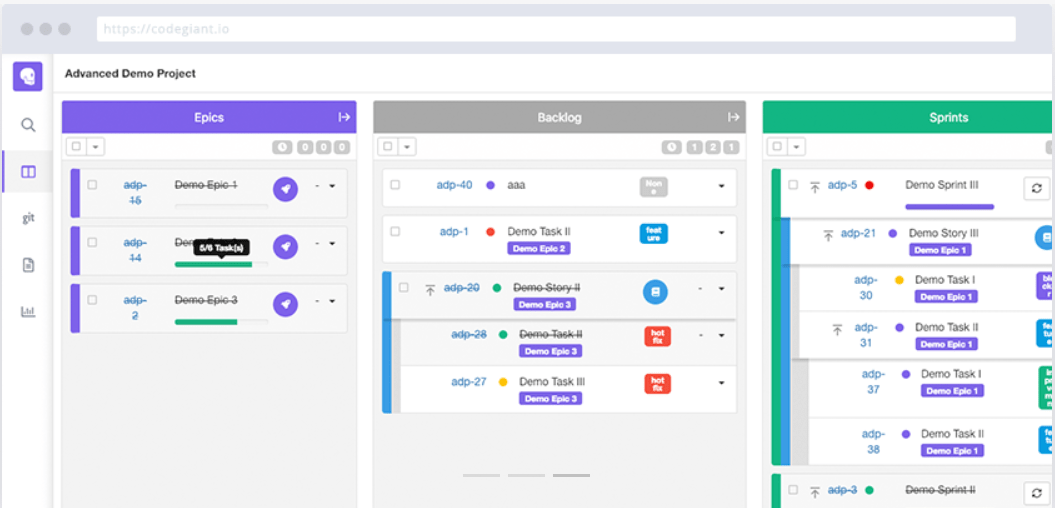Click the browser address bar
The image size is (1055, 508).
[x=556, y=29]
